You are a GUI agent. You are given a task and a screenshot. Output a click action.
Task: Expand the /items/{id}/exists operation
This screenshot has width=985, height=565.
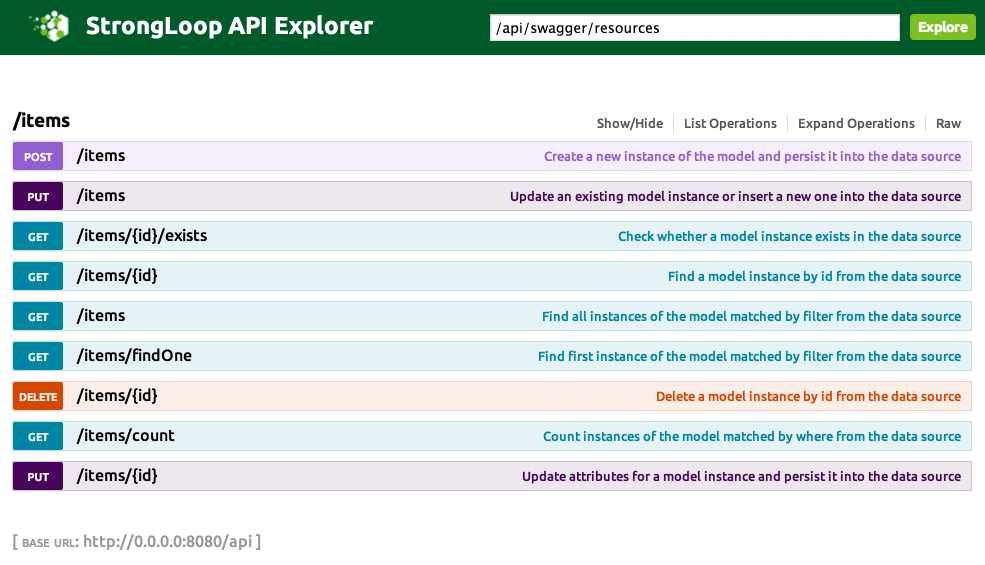[141, 236]
